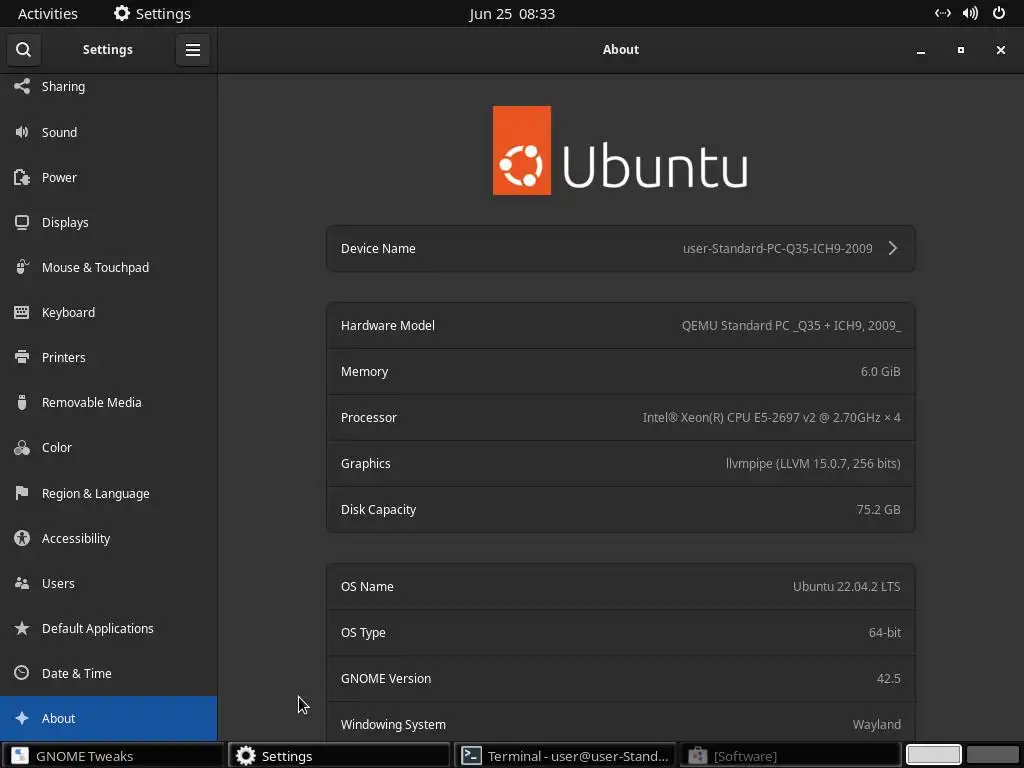This screenshot has width=1024, height=768.
Task: Click the Date & Time clock icon
Action: click(22, 673)
